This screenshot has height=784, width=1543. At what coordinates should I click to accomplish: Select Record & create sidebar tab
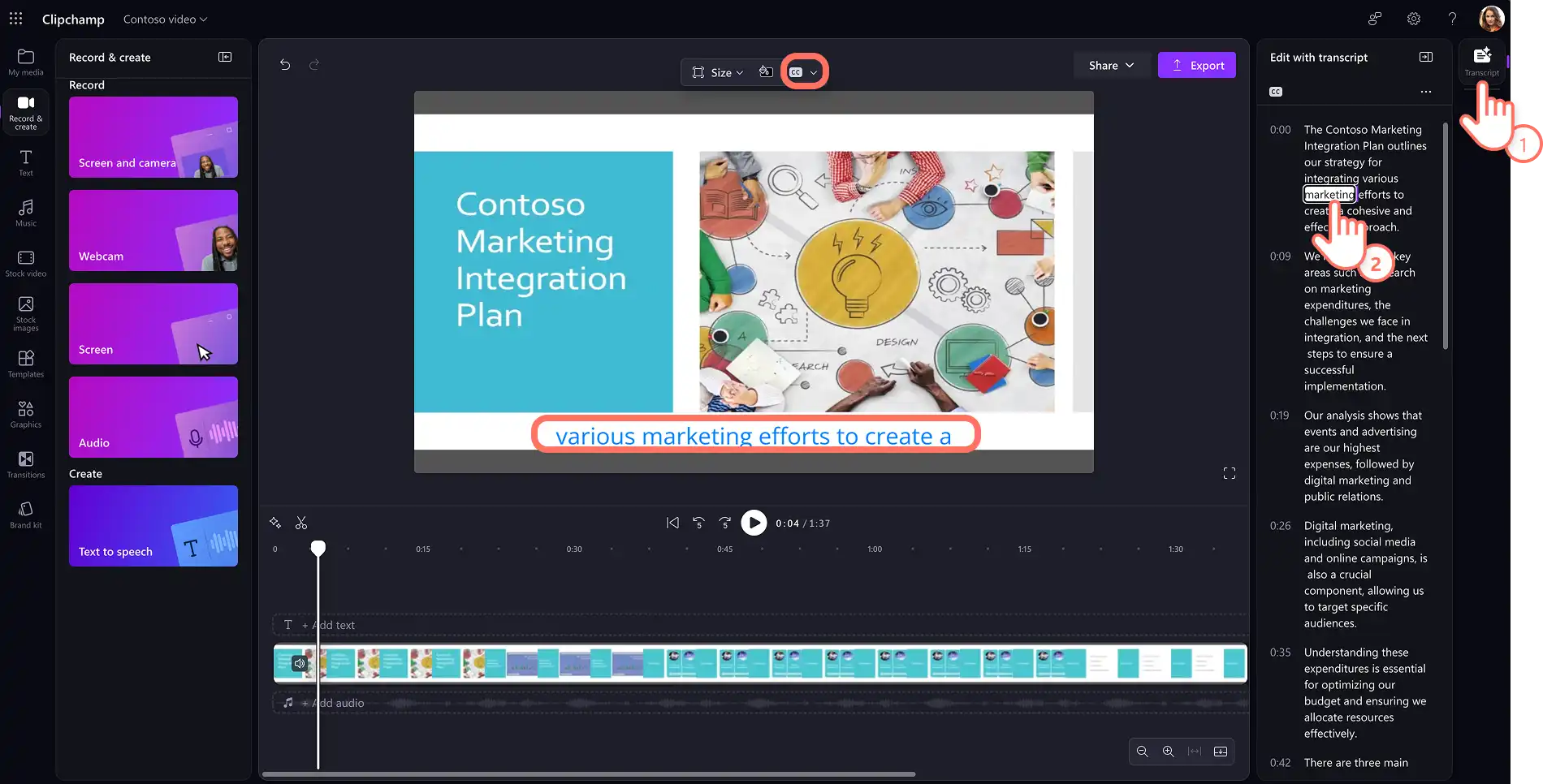26,112
